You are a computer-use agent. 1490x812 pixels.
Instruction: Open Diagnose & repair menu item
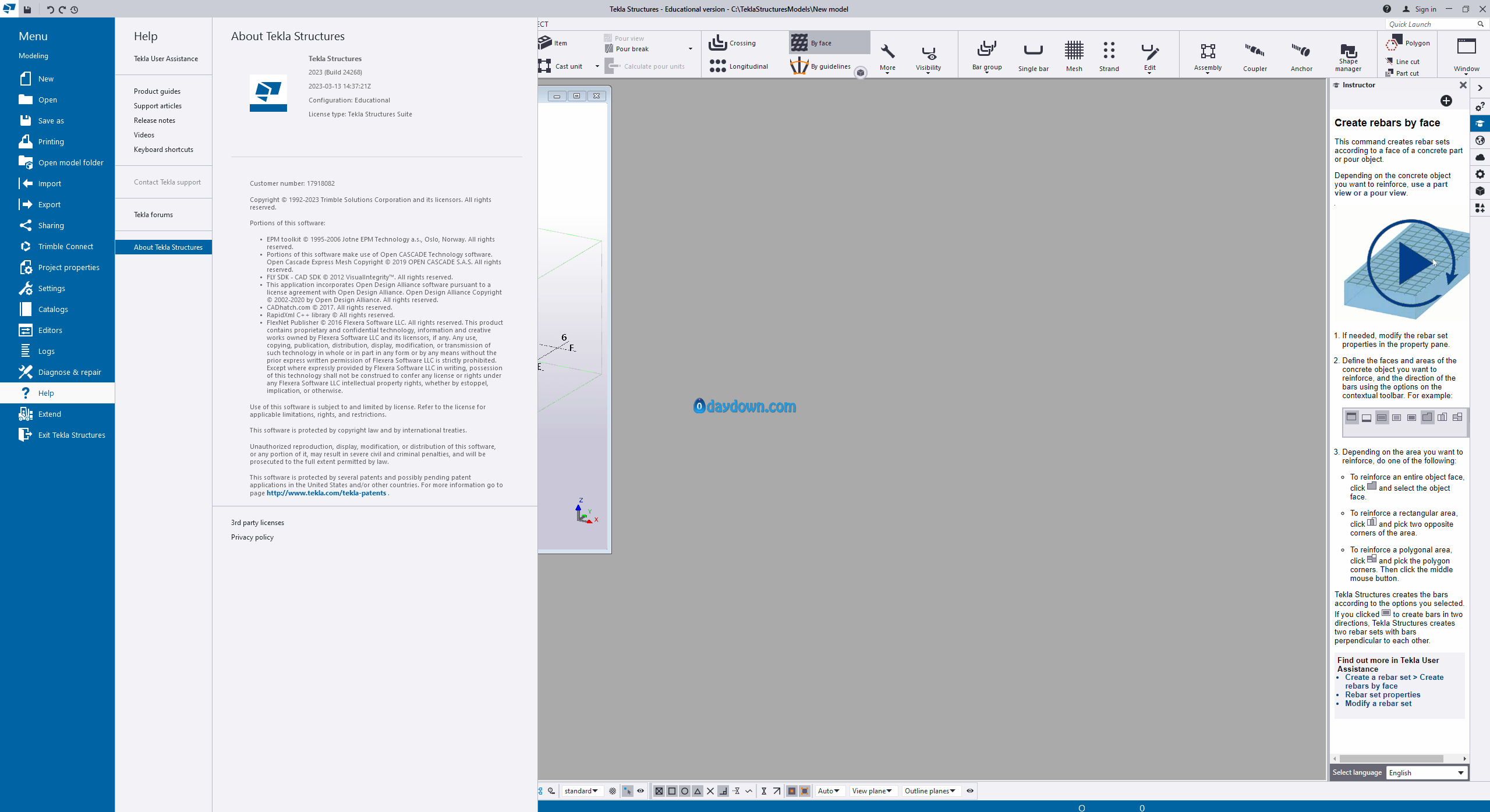pyautogui.click(x=58, y=372)
